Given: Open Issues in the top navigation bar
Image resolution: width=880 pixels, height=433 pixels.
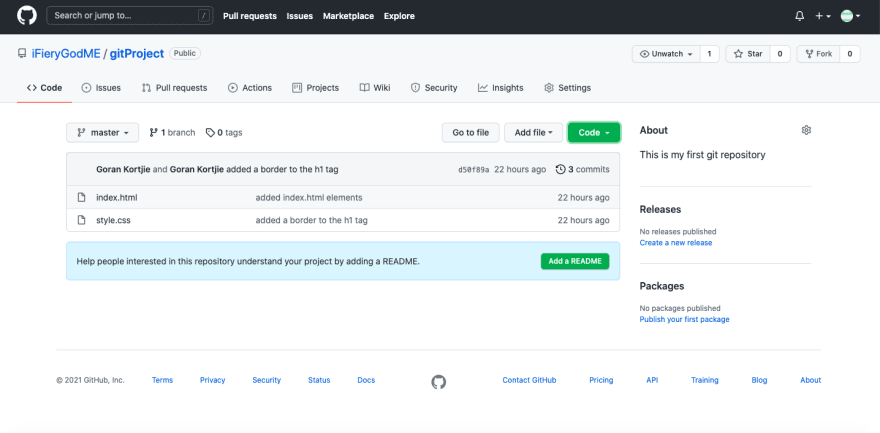Looking at the screenshot, I should [x=300, y=16].
